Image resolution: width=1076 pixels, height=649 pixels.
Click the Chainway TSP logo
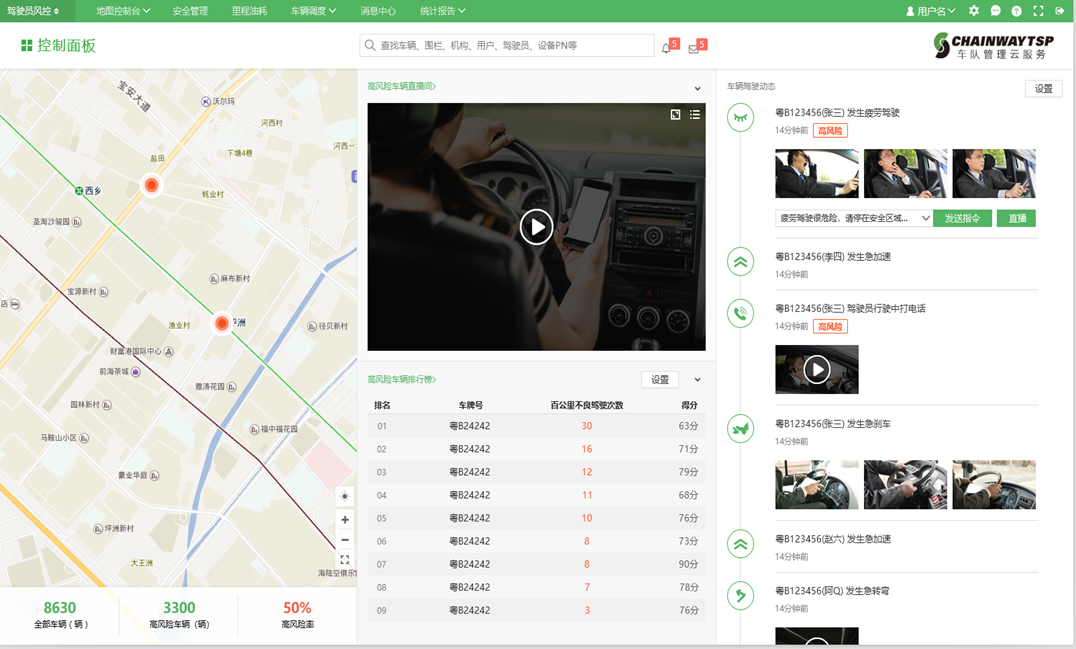point(993,46)
